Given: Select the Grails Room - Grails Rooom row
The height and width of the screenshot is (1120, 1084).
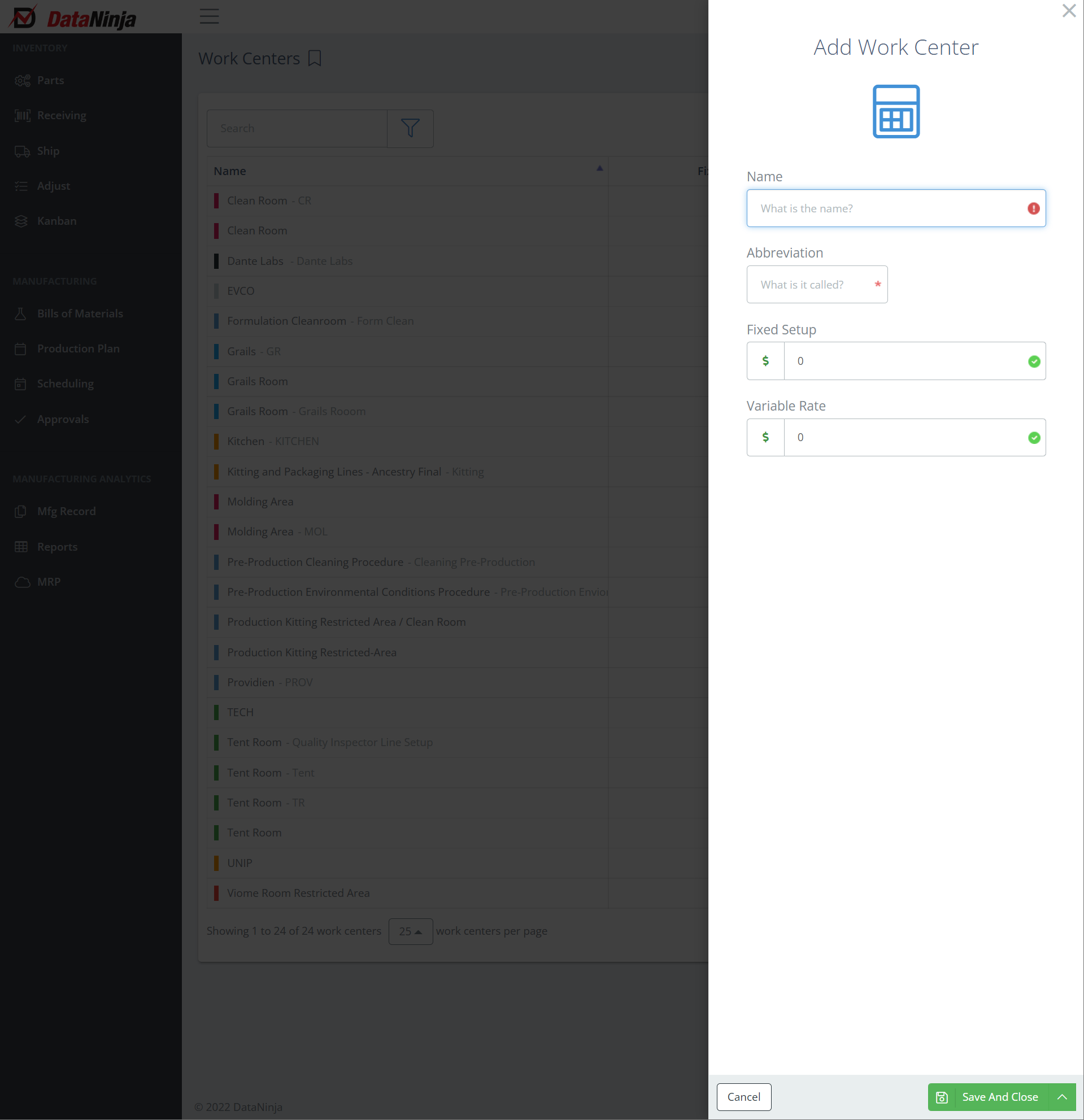Looking at the screenshot, I should 457,411.
